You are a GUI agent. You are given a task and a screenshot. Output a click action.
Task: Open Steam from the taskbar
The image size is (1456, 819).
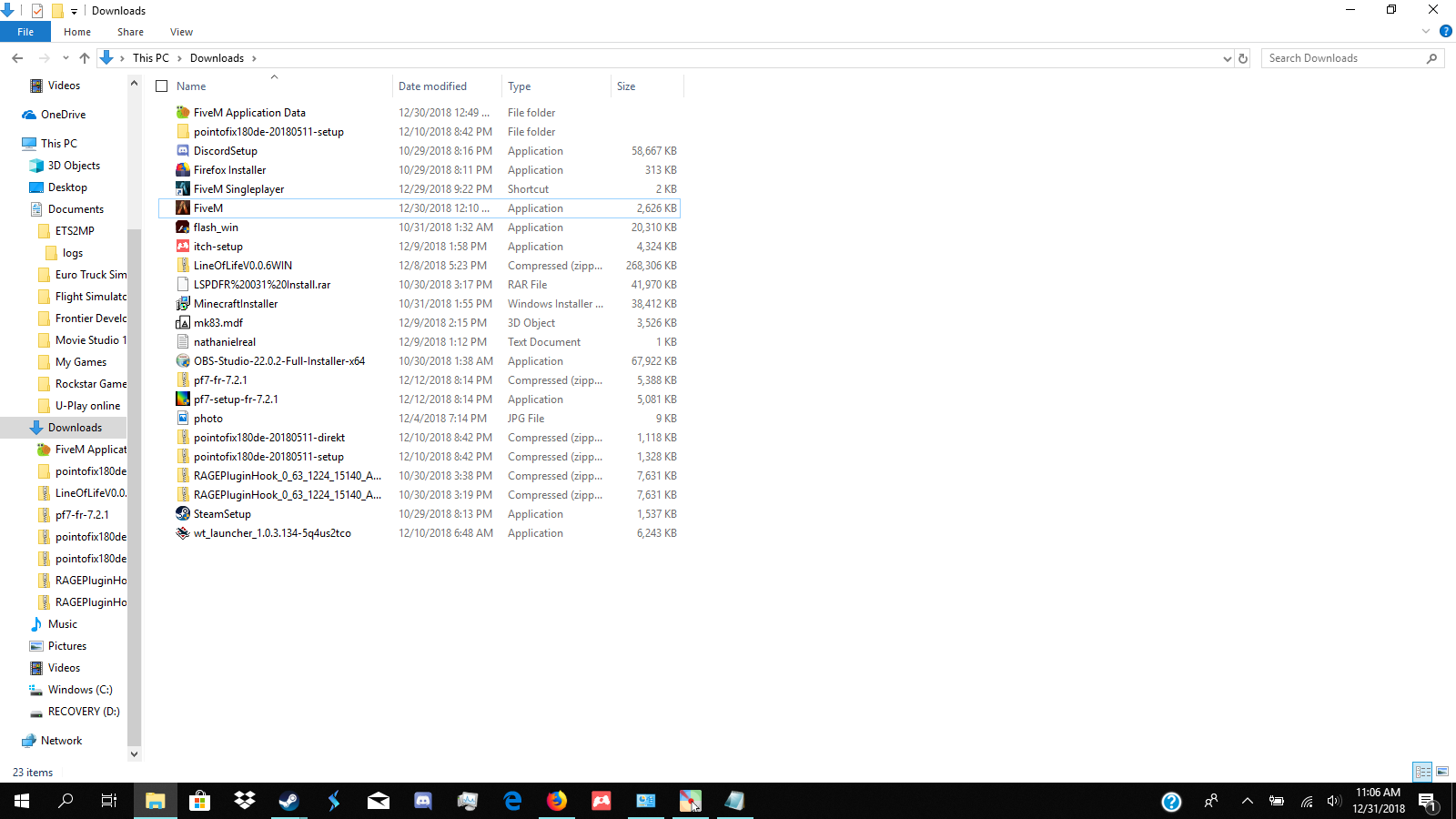[289, 801]
